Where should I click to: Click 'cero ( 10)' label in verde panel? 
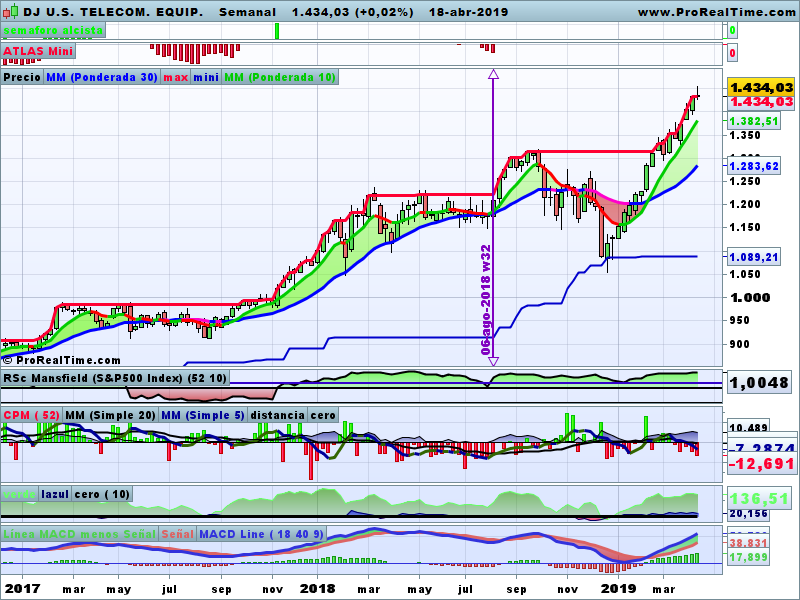[102, 494]
